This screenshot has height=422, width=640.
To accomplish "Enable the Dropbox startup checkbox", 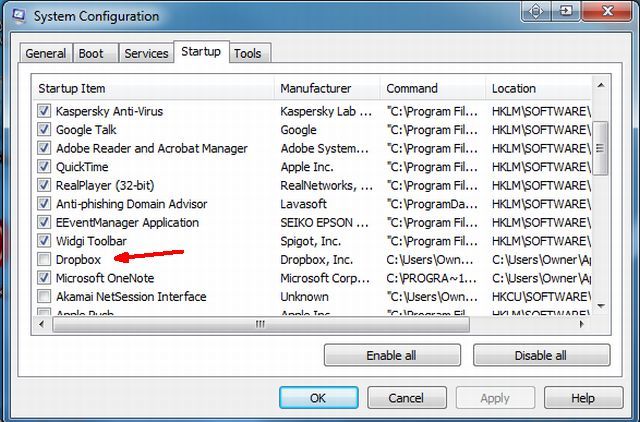I will click(x=44, y=259).
